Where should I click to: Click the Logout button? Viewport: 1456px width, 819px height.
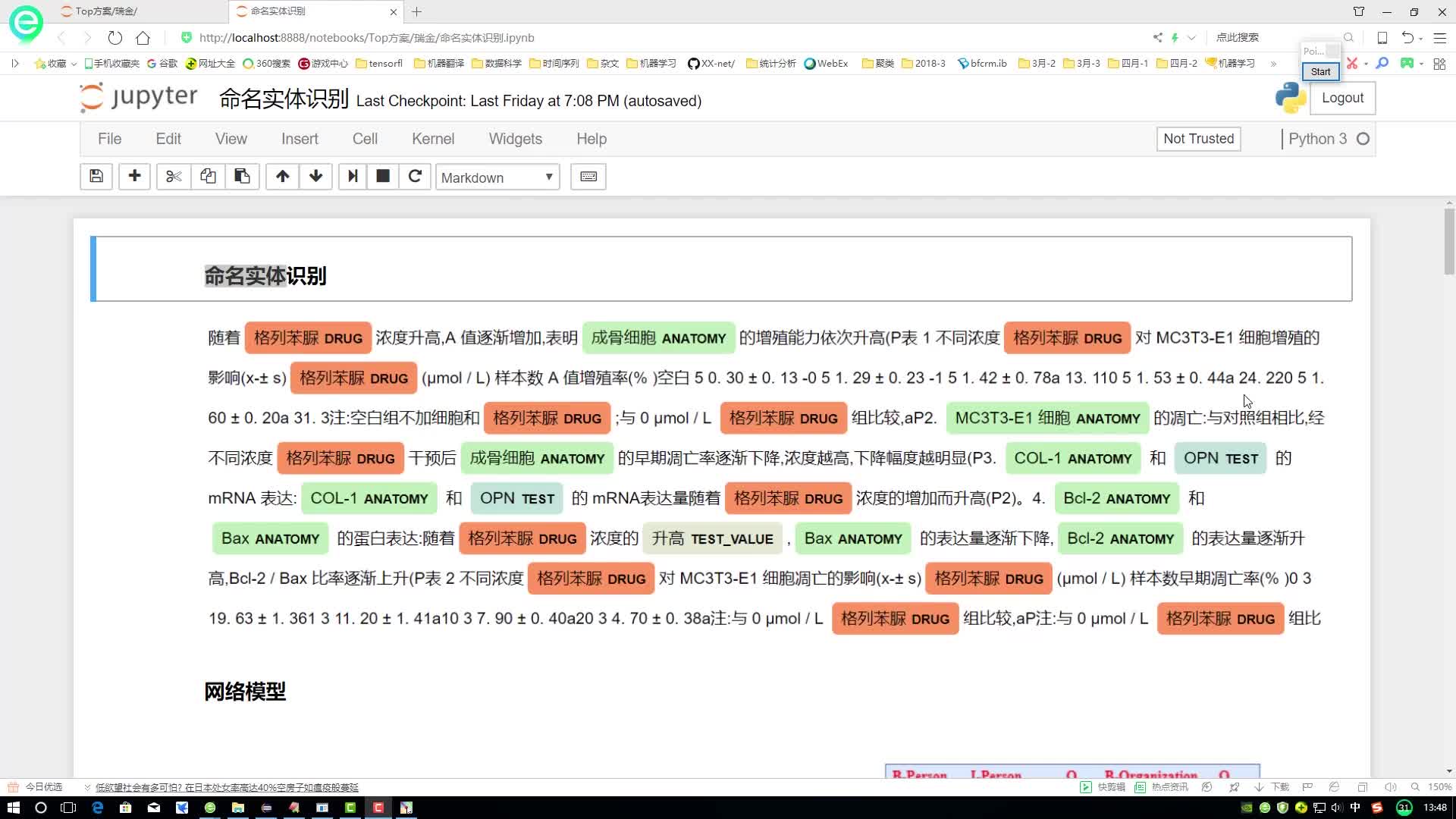pos(1342,98)
